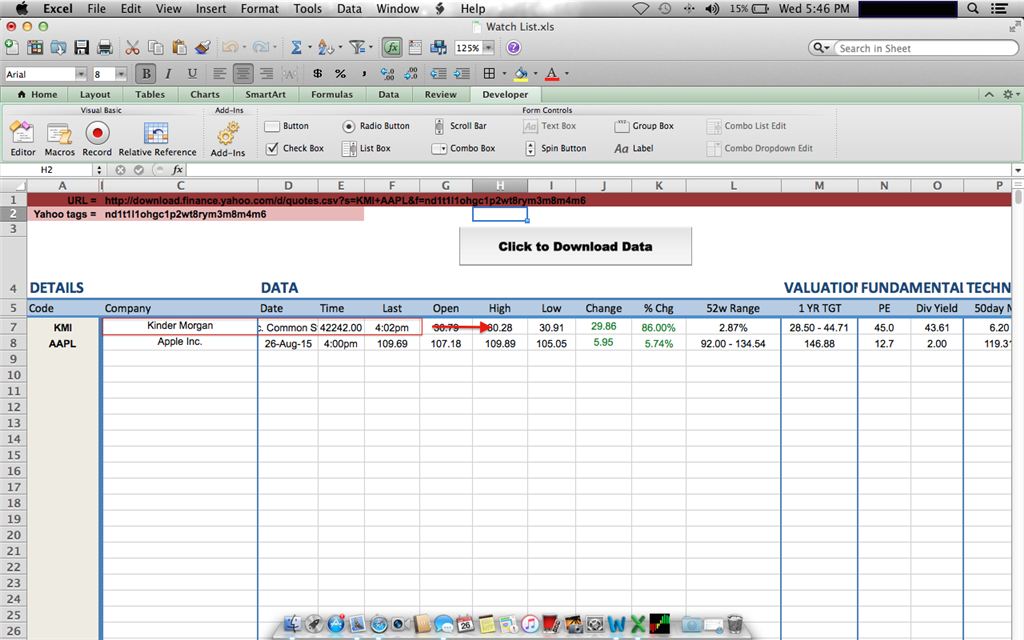Open the ribbon settings gear menu
Image resolution: width=1024 pixels, height=640 pixels.
[x=1011, y=94]
